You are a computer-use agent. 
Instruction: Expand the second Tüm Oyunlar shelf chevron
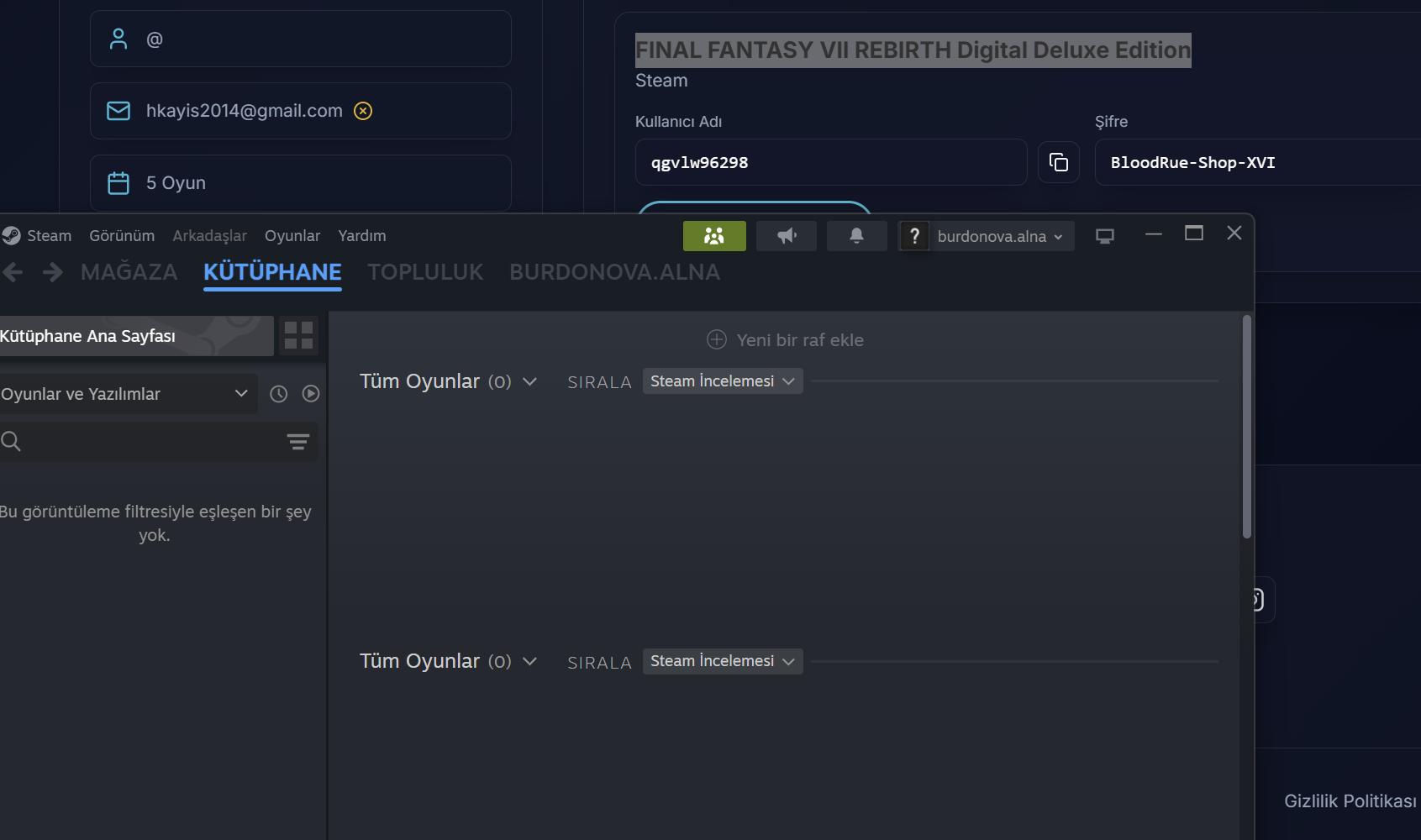point(530,661)
